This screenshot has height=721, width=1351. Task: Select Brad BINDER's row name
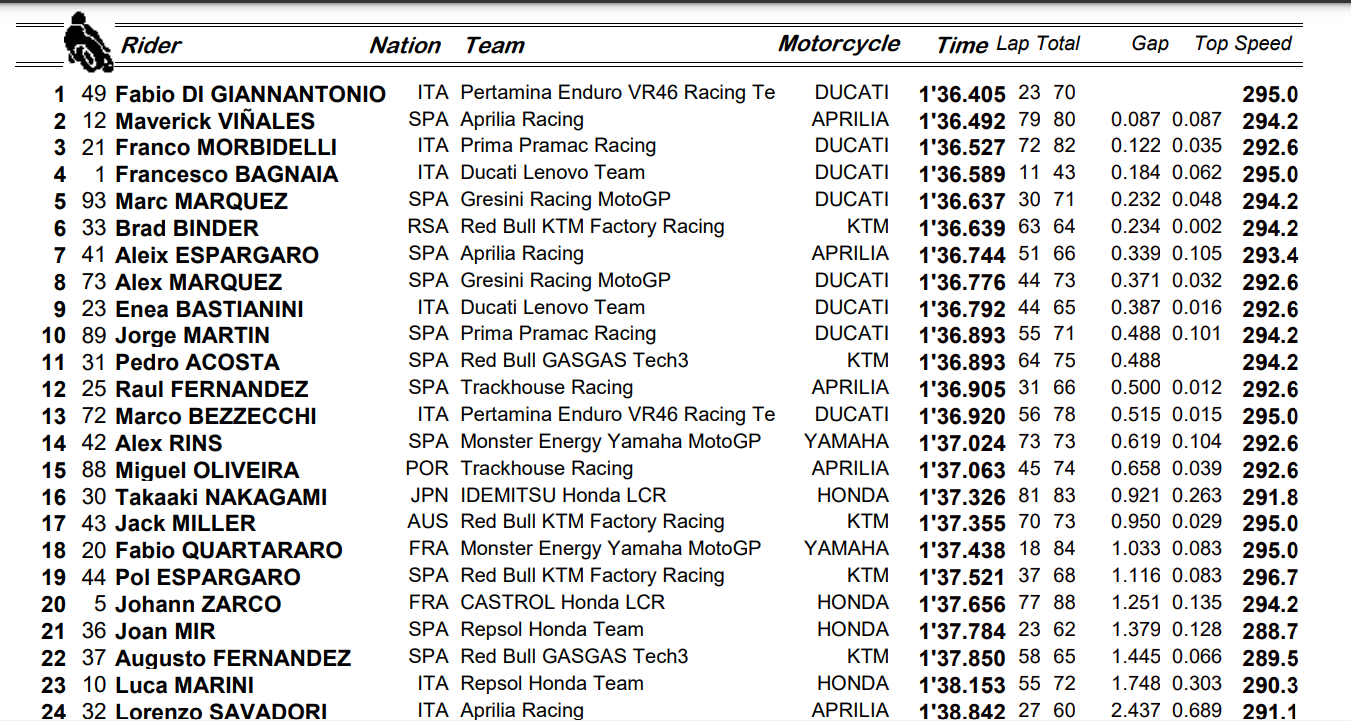coord(187,229)
